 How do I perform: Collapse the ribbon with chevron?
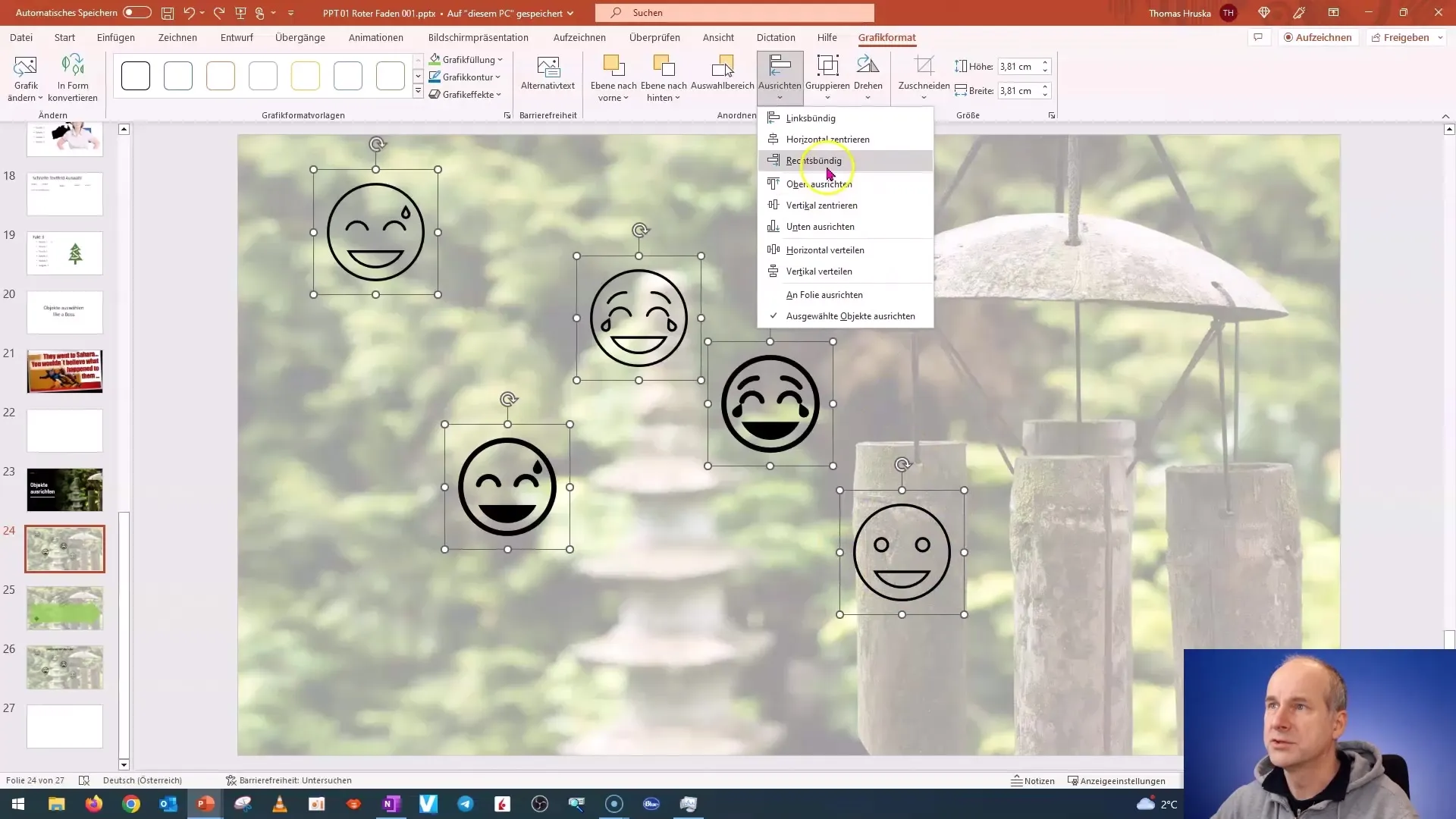click(x=1445, y=116)
